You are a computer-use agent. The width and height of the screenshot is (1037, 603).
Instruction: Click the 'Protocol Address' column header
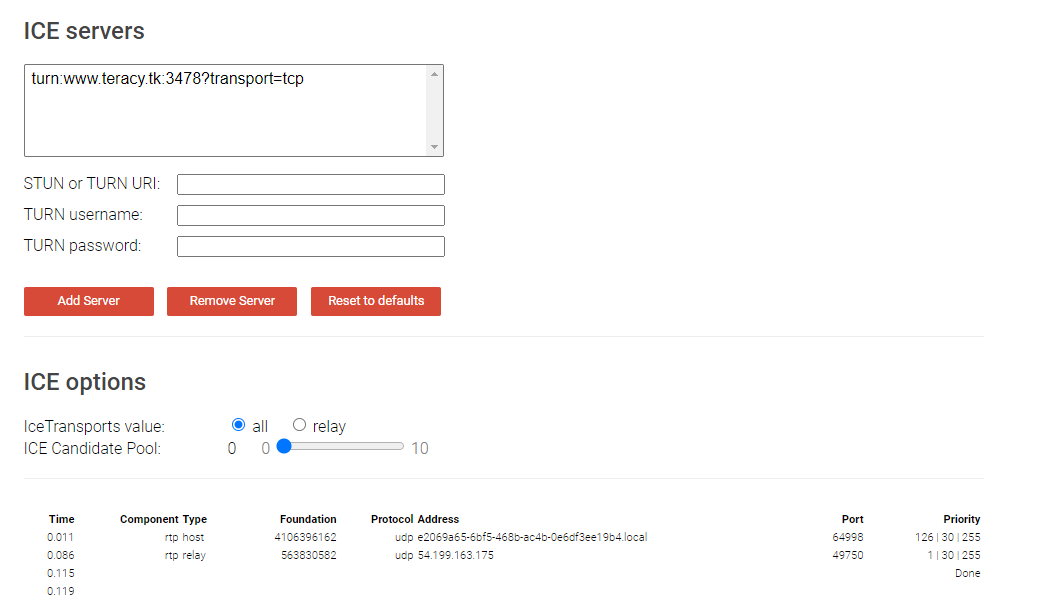pos(415,519)
